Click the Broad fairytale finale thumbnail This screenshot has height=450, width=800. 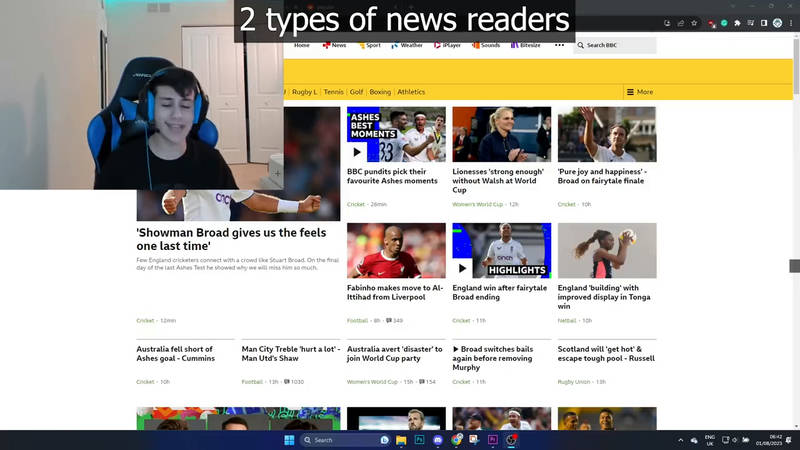607,134
